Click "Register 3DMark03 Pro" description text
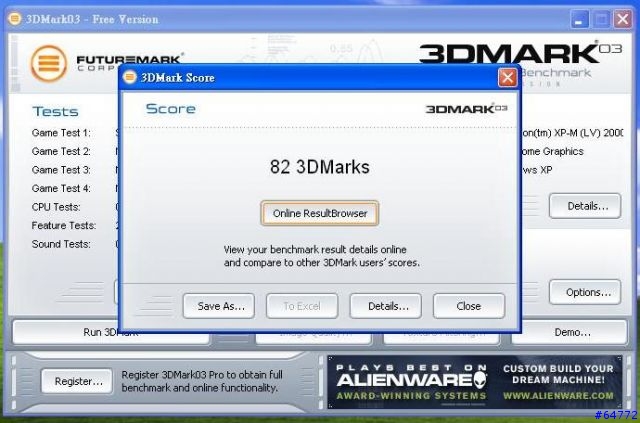 (202, 381)
